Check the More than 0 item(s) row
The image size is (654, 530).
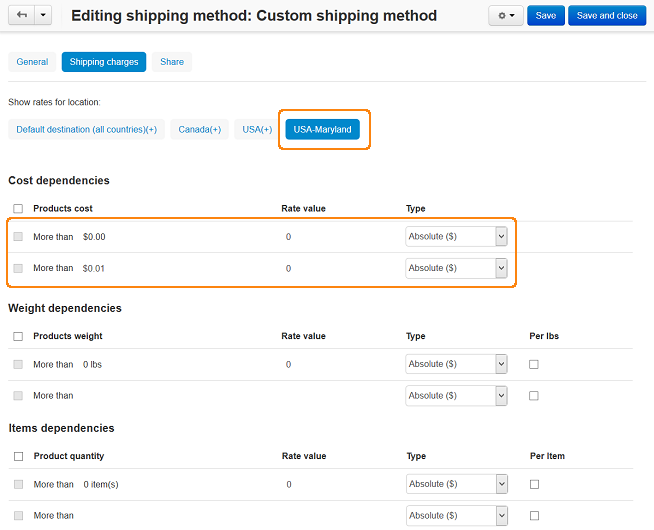(x=18, y=484)
